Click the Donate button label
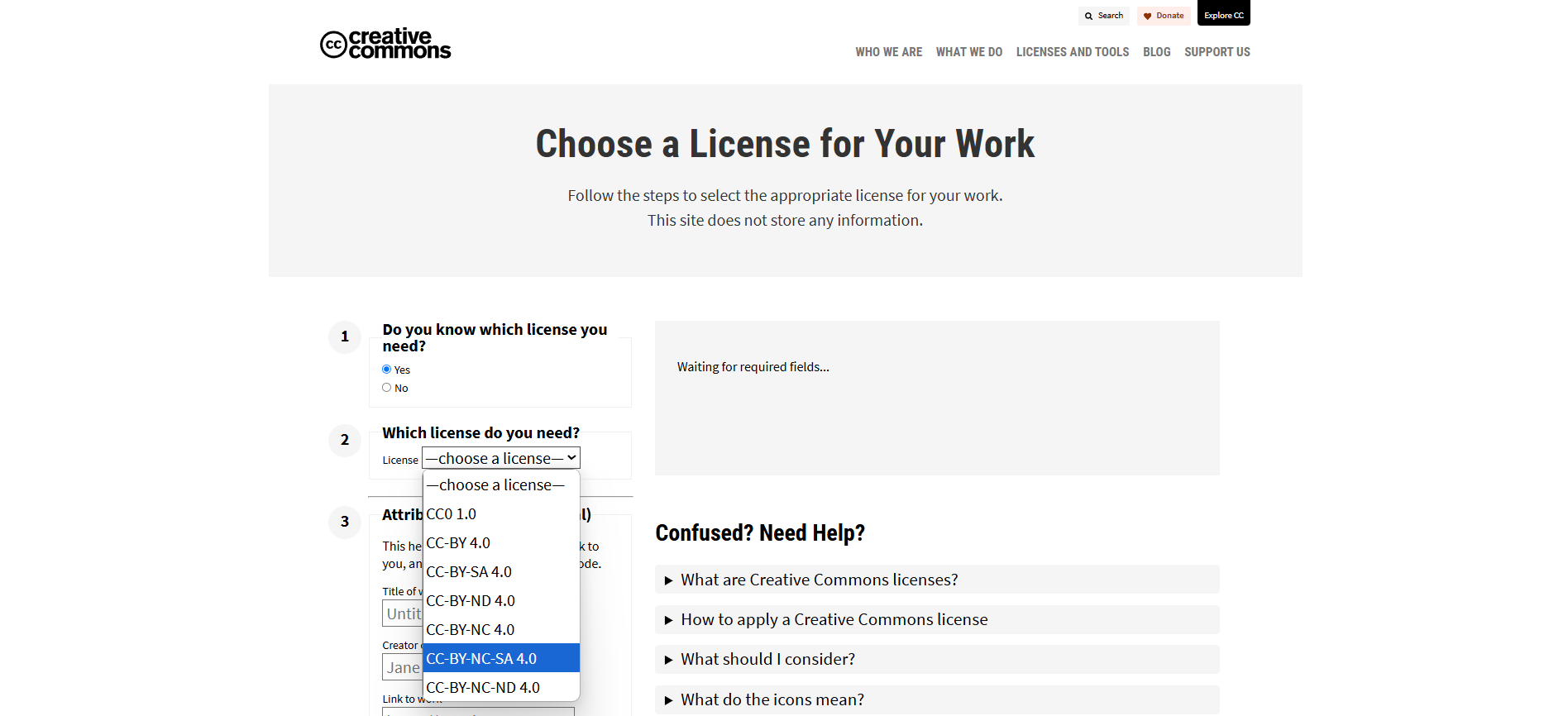The height and width of the screenshot is (716, 1568). pos(1169,16)
